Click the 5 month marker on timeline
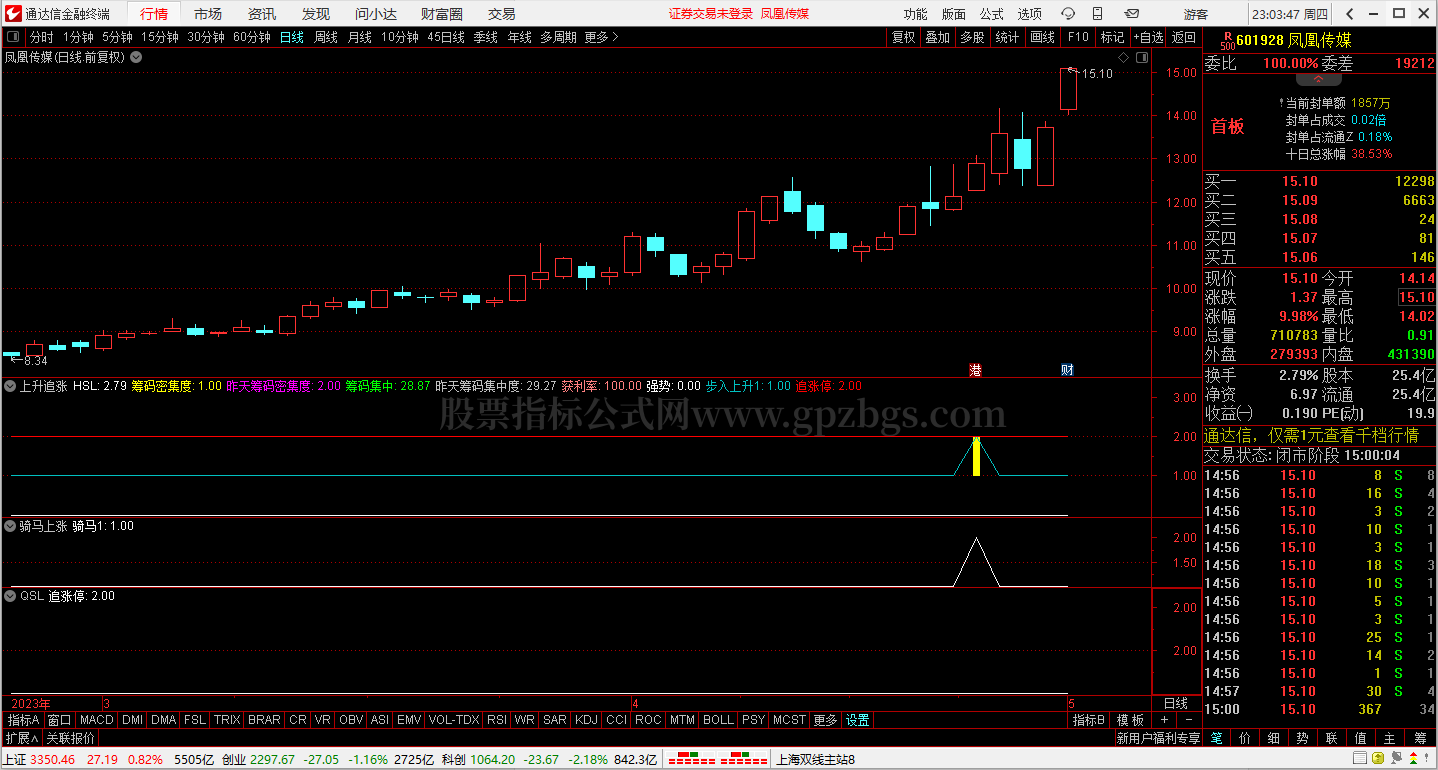This screenshot has width=1438, height=770. 1071,703
